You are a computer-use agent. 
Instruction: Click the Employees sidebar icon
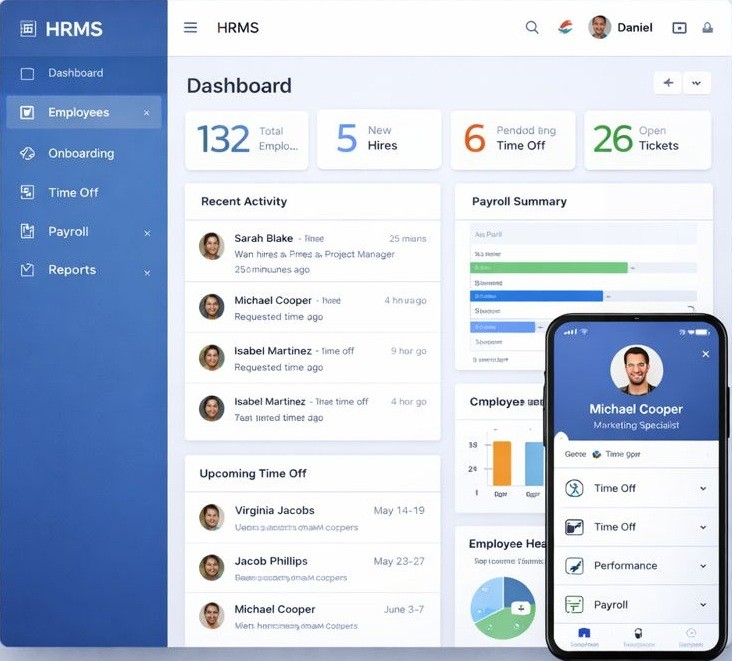tap(27, 113)
